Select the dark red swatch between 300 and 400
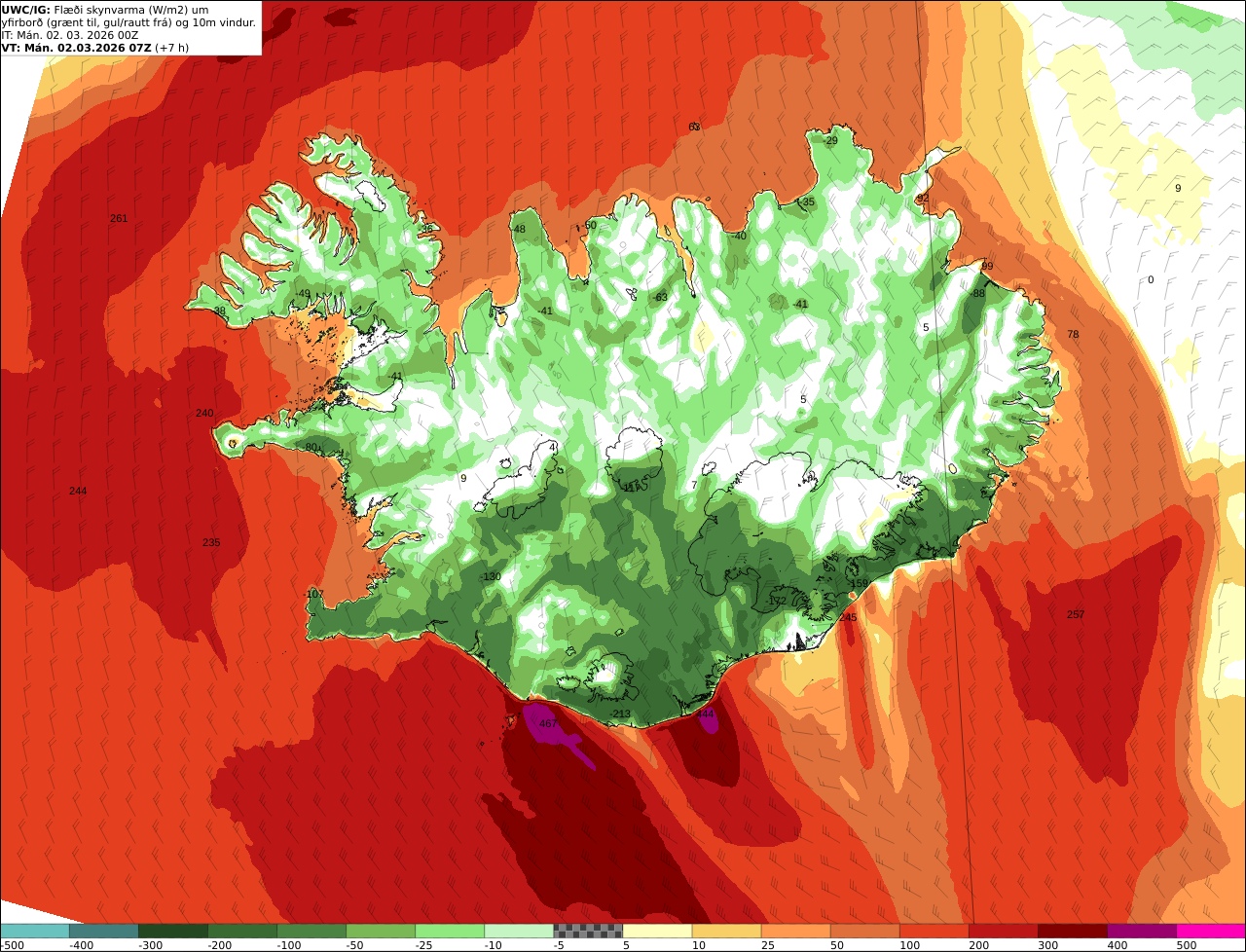 pyautogui.click(x=1073, y=931)
